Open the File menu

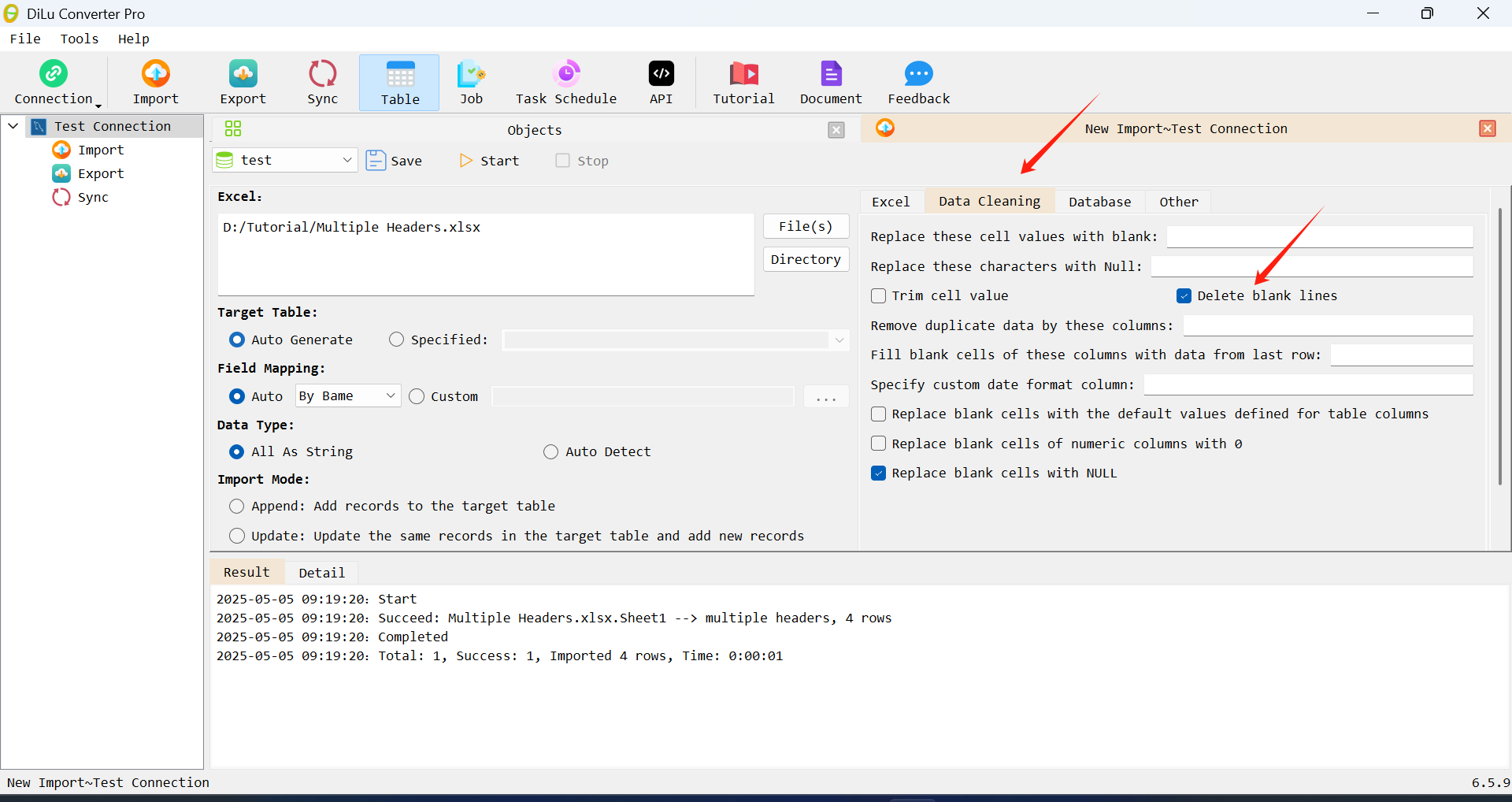tap(25, 39)
